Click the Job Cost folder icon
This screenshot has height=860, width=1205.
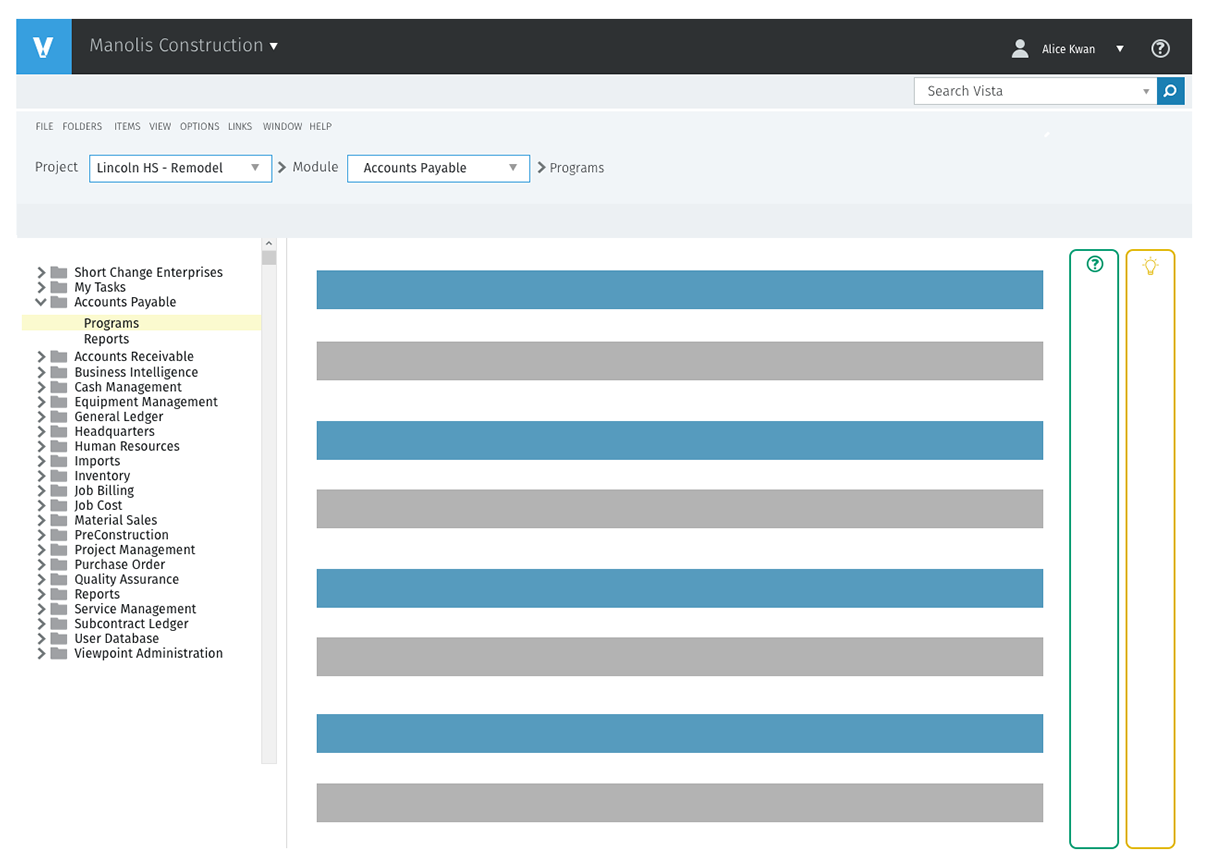pyautogui.click(x=59, y=505)
